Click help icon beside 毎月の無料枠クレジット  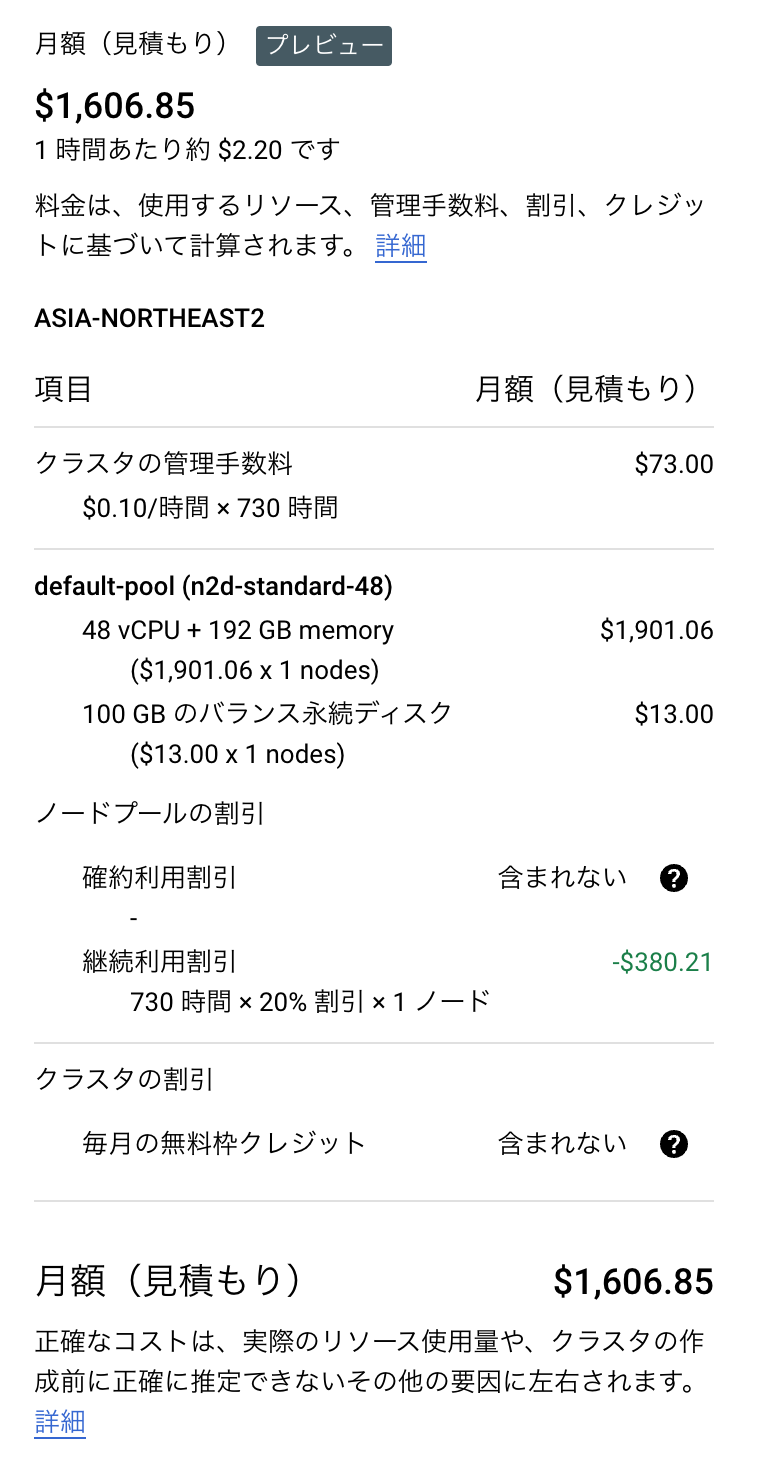click(675, 1144)
